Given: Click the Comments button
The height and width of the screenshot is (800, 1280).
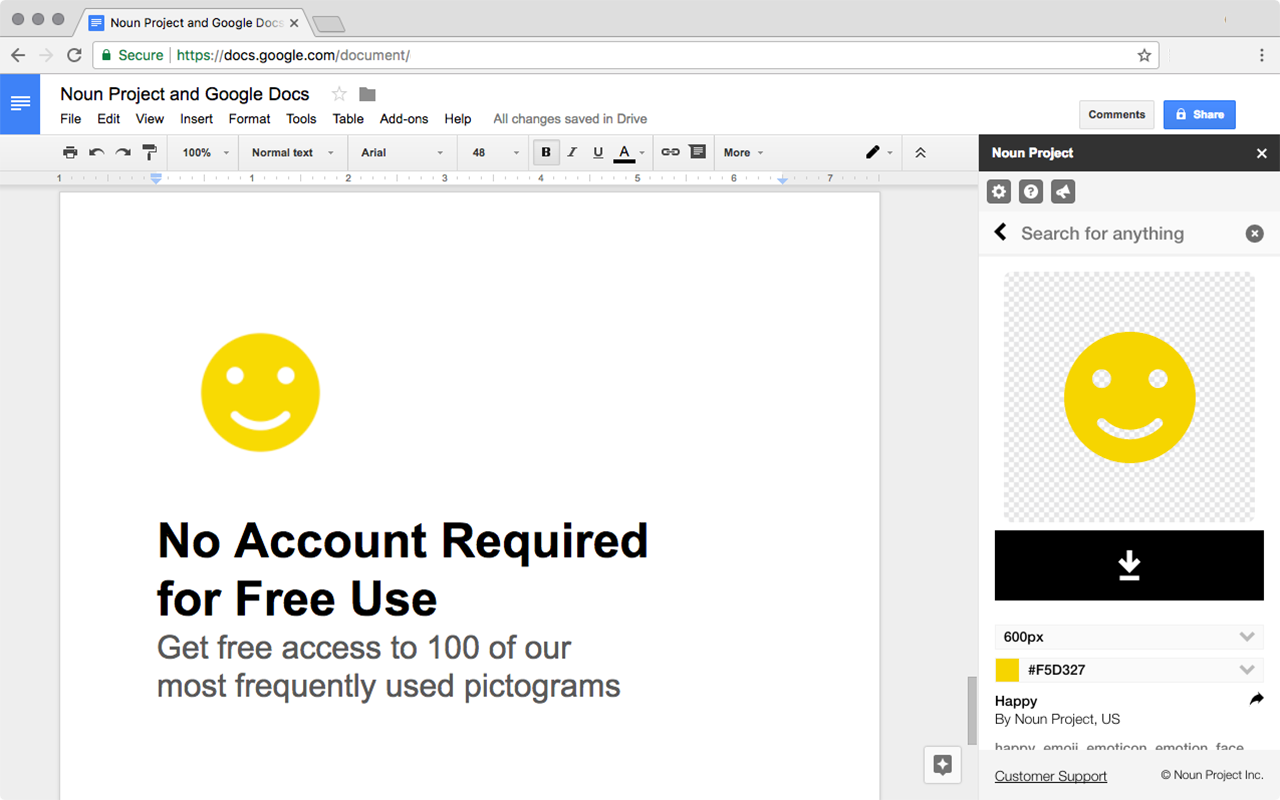Looking at the screenshot, I should click(1117, 115).
